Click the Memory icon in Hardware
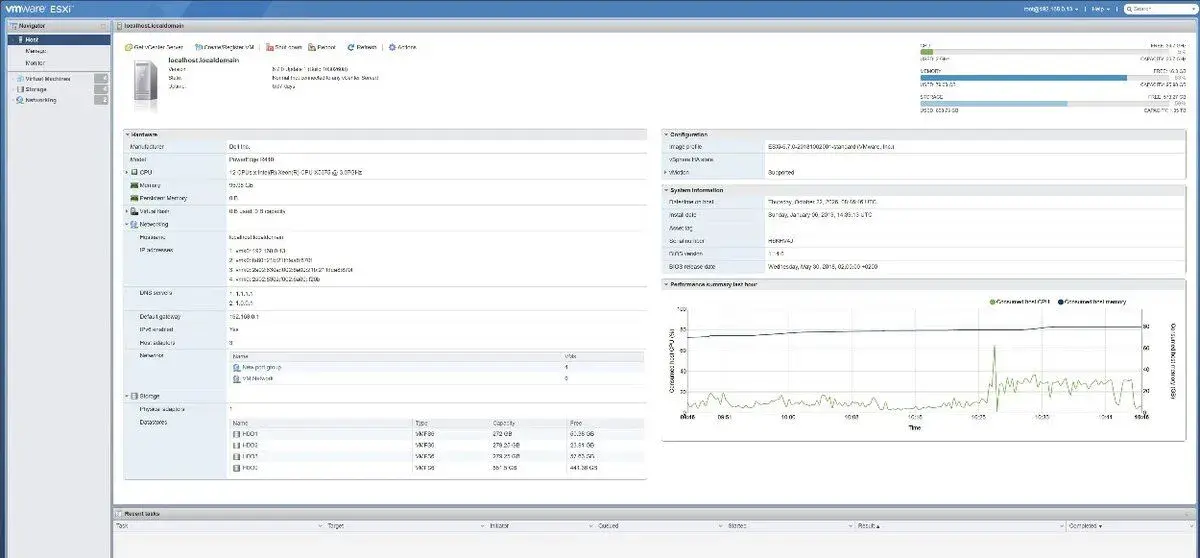1200x558 pixels. click(134, 185)
